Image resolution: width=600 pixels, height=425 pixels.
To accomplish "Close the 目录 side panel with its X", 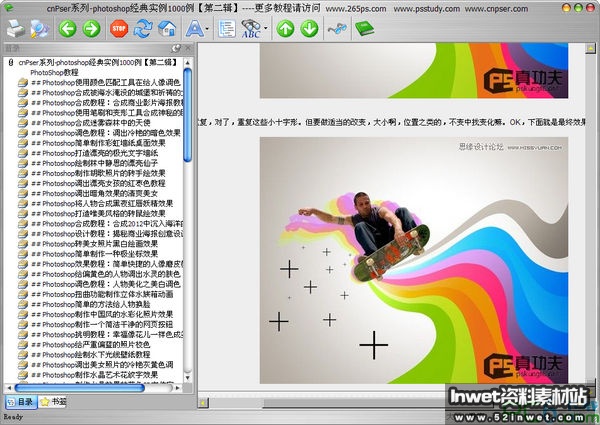I will (188, 48).
